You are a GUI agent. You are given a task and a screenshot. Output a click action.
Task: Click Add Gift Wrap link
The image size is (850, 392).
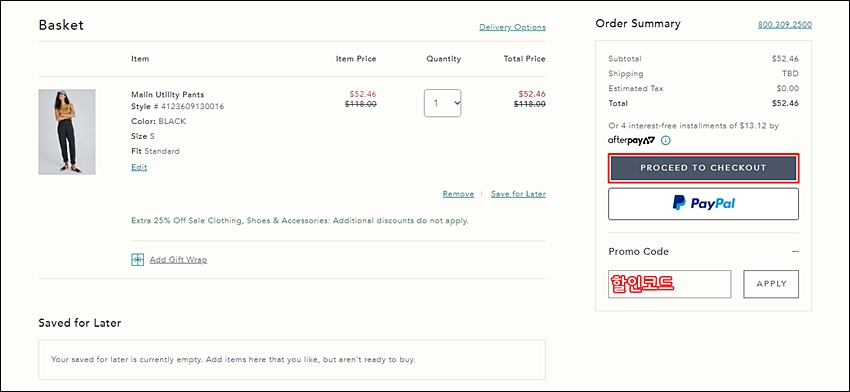178,260
